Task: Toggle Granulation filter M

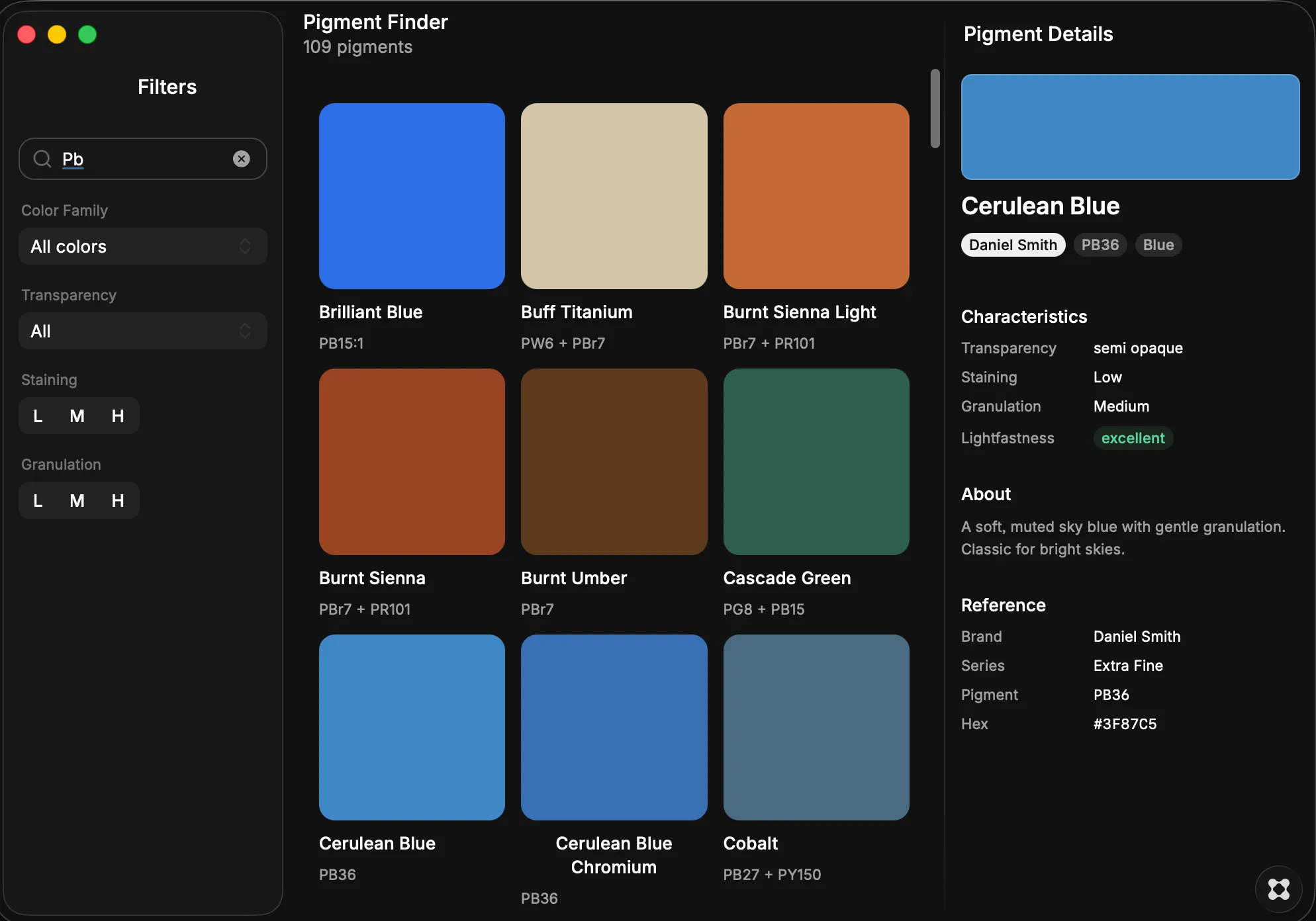Action: [77, 500]
